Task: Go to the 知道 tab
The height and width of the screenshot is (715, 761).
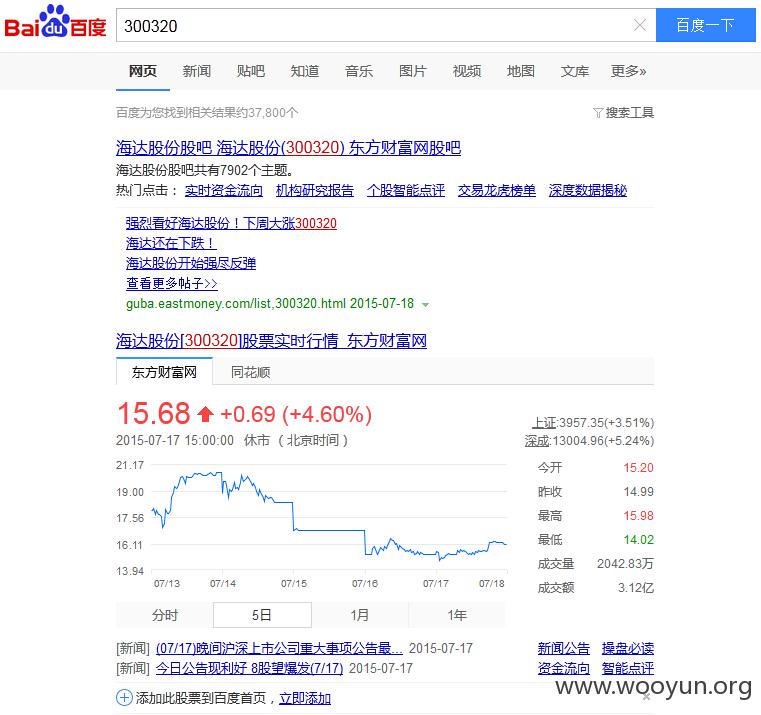Action: 305,71
